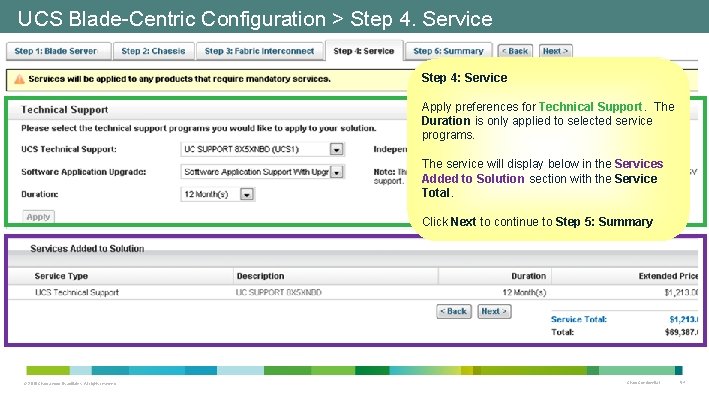Click the lower Next > button
709x394 pixels.
pyautogui.click(x=494, y=311)
